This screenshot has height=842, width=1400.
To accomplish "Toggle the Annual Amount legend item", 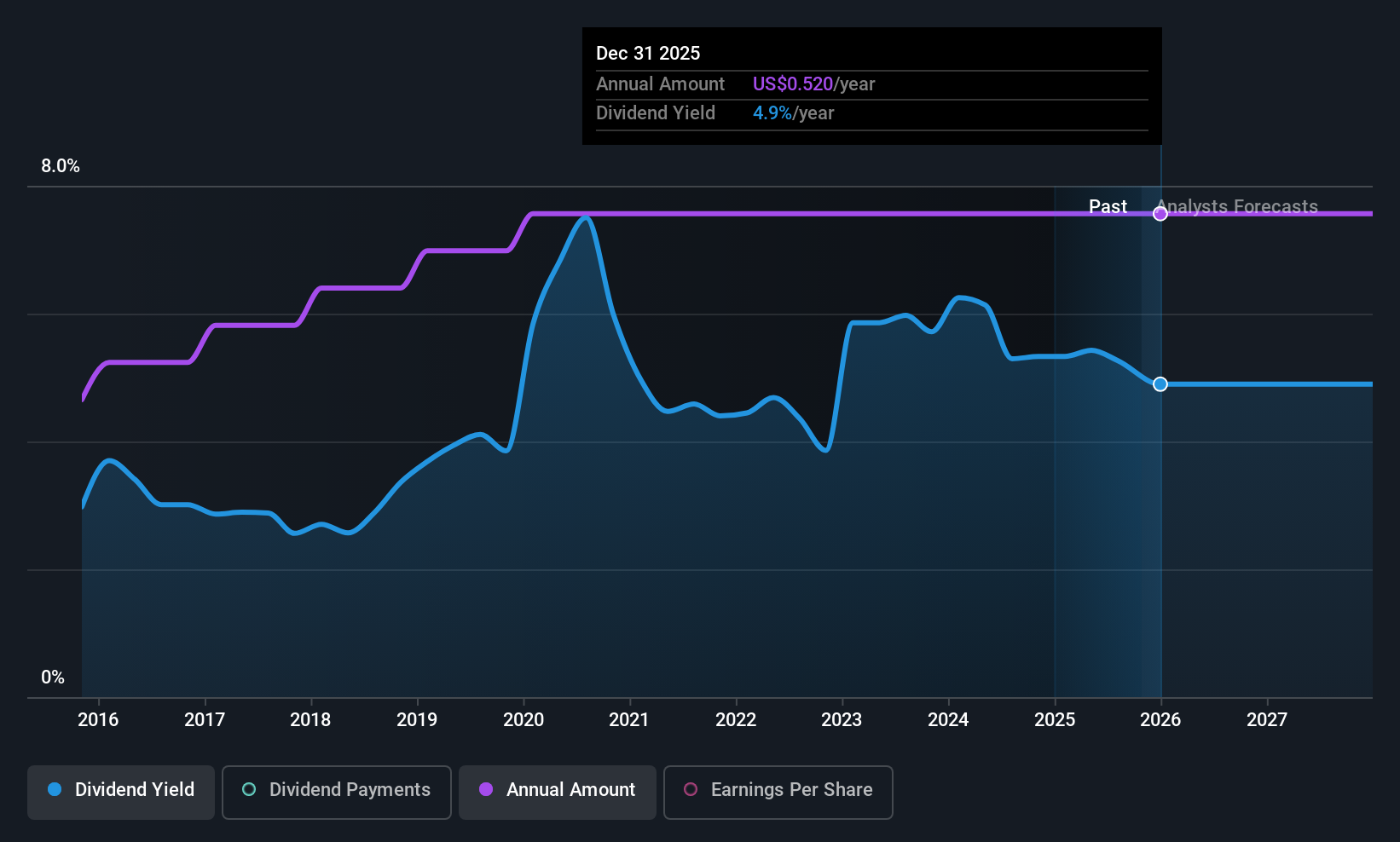I will [557, 791].
